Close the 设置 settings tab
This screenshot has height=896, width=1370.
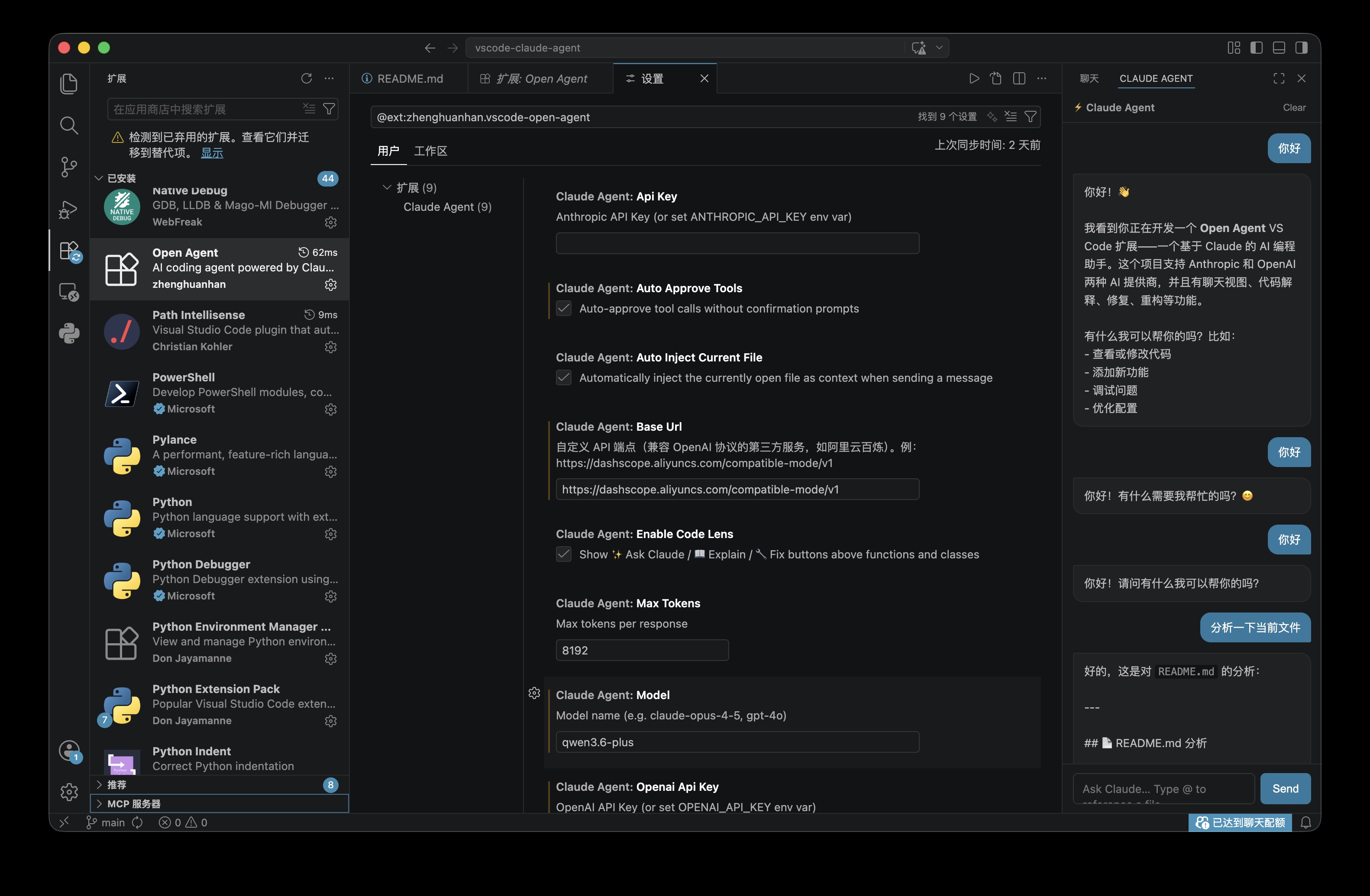click(704, 78)
